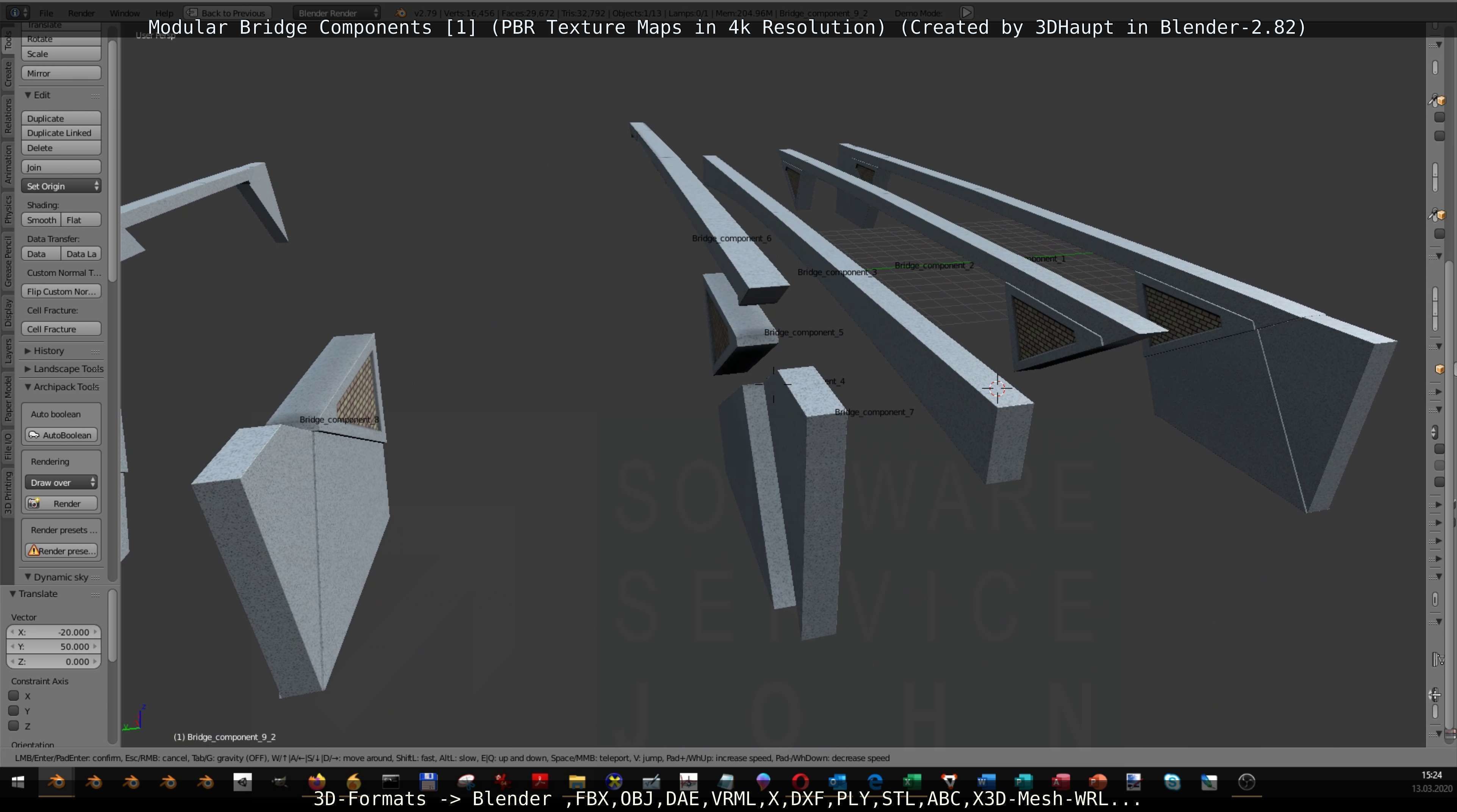Open Outlook from the taskbar
This screenshot has height=812, width=1457.
pyautogui.click(x=837, y=782)
